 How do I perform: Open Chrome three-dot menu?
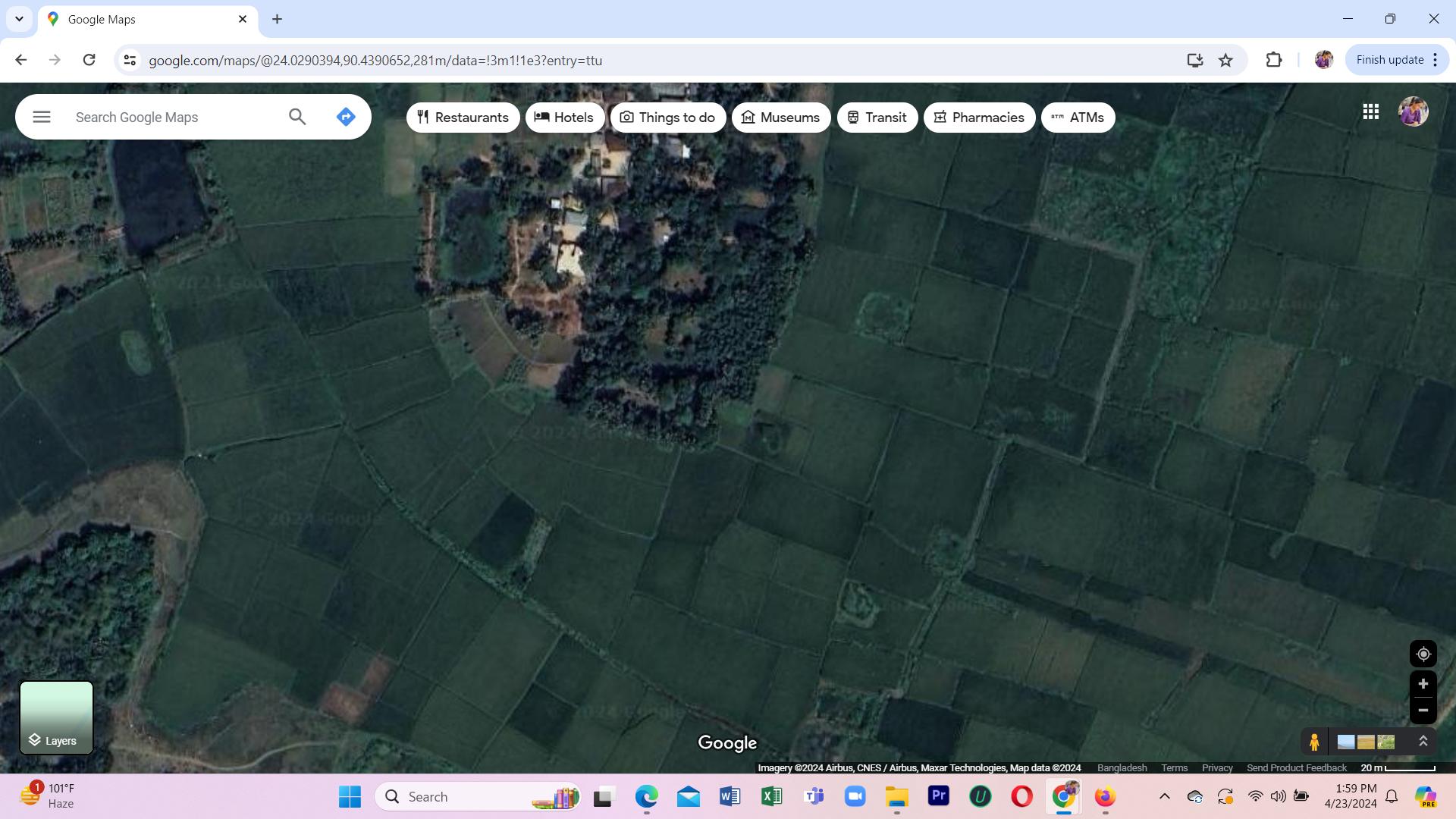coord(1436,60)
